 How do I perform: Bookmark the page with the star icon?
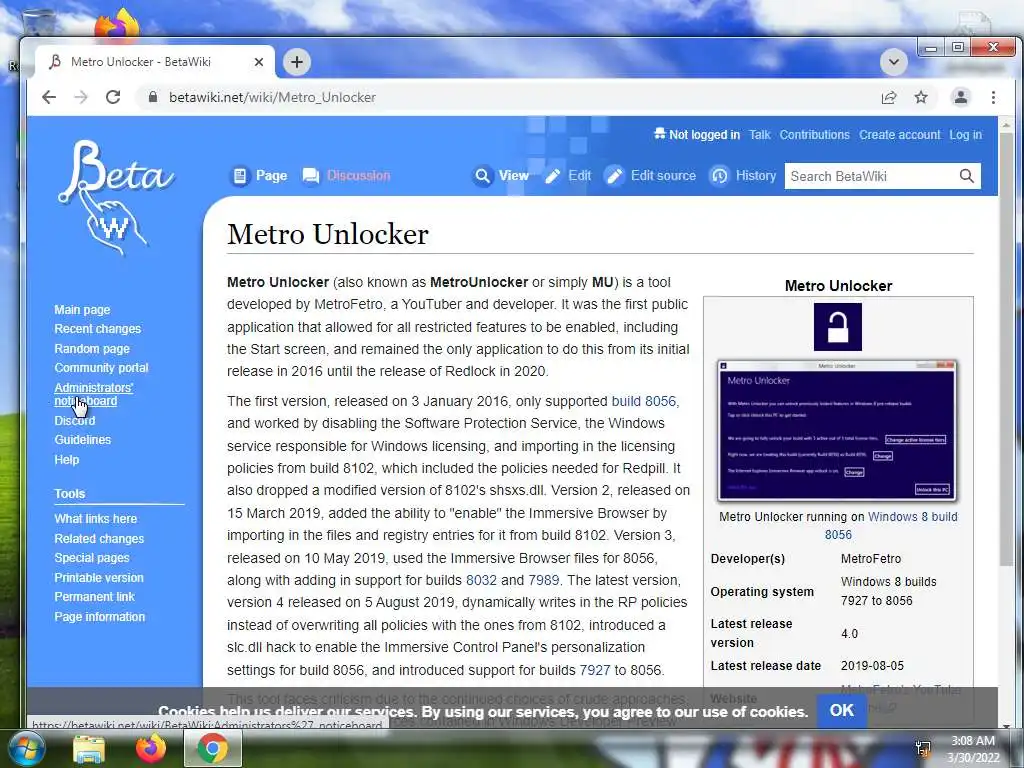(921, 97)
